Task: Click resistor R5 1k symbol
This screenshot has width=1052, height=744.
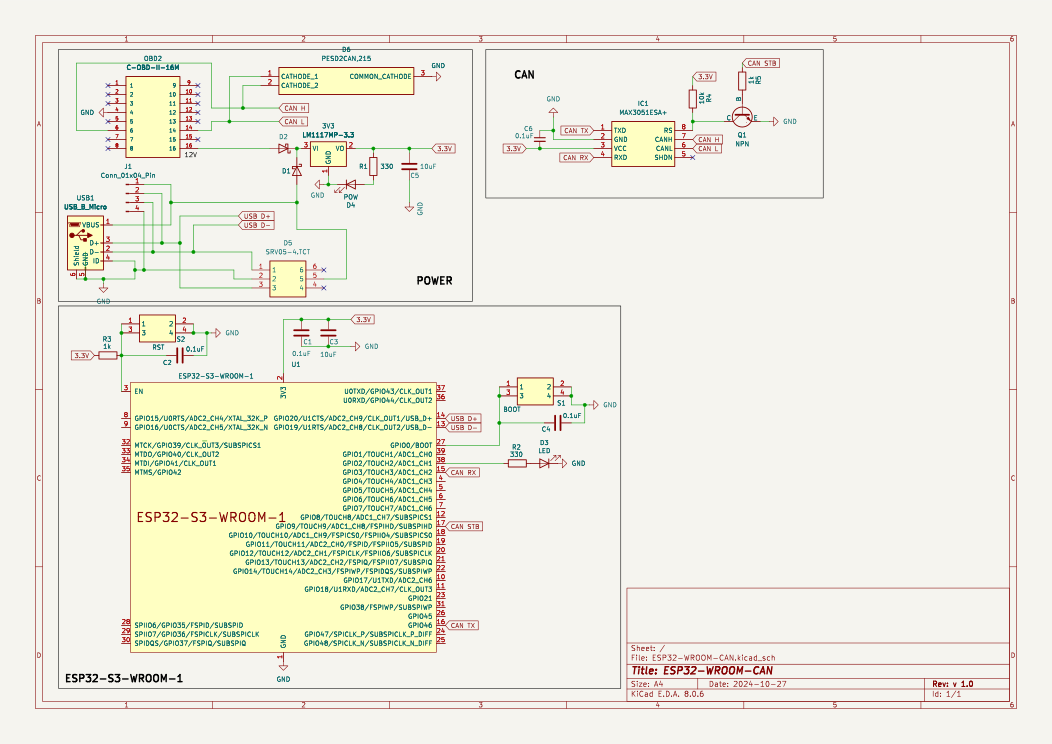Action: click(x=742, y=81)
